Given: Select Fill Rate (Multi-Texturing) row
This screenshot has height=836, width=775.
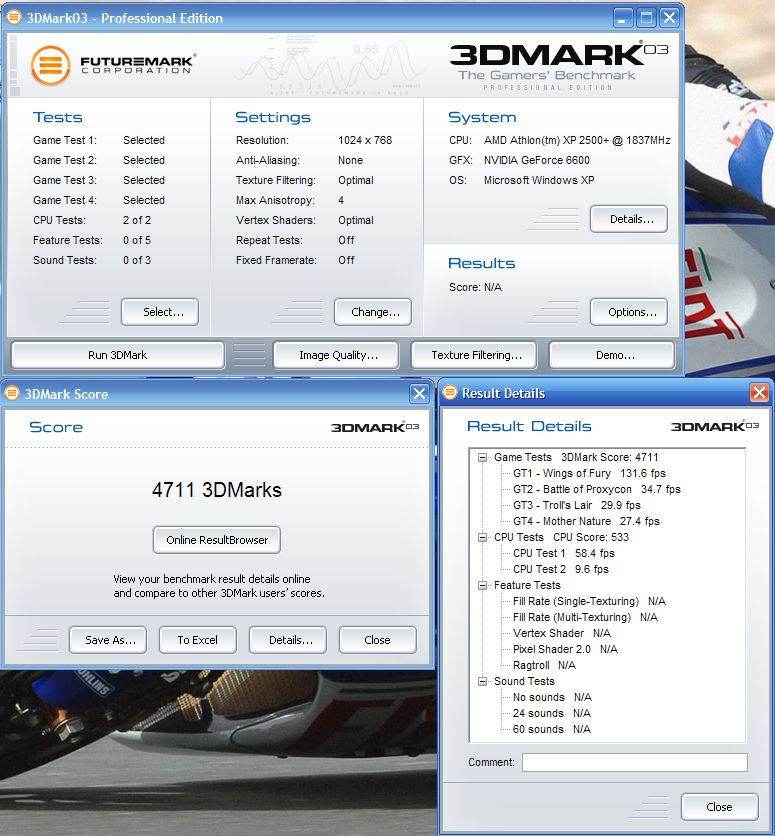Looking at the screenshot, I should tap(585, 617).
